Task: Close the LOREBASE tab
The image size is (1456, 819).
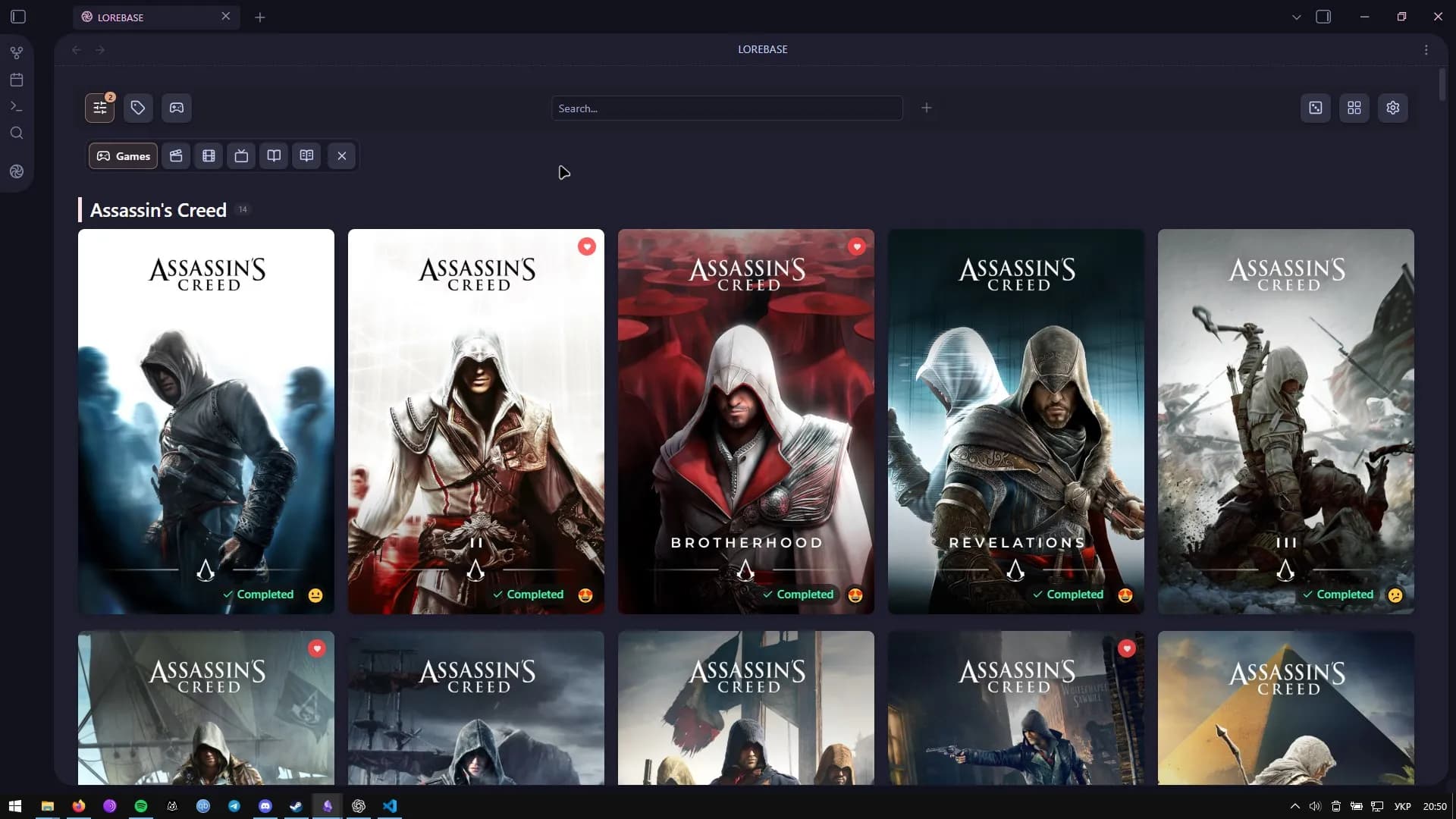Action: point(226,16)
